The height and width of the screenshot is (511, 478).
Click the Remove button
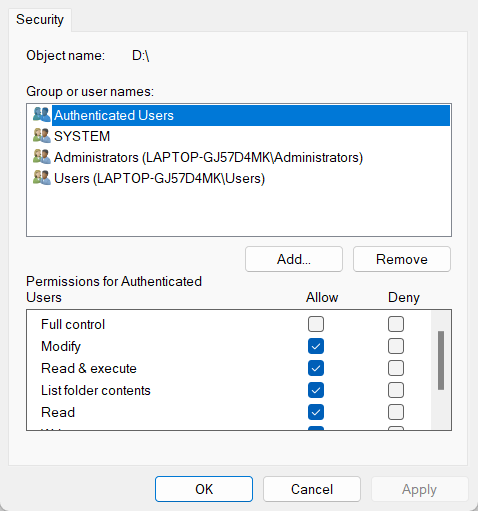(x=402, y=259)
